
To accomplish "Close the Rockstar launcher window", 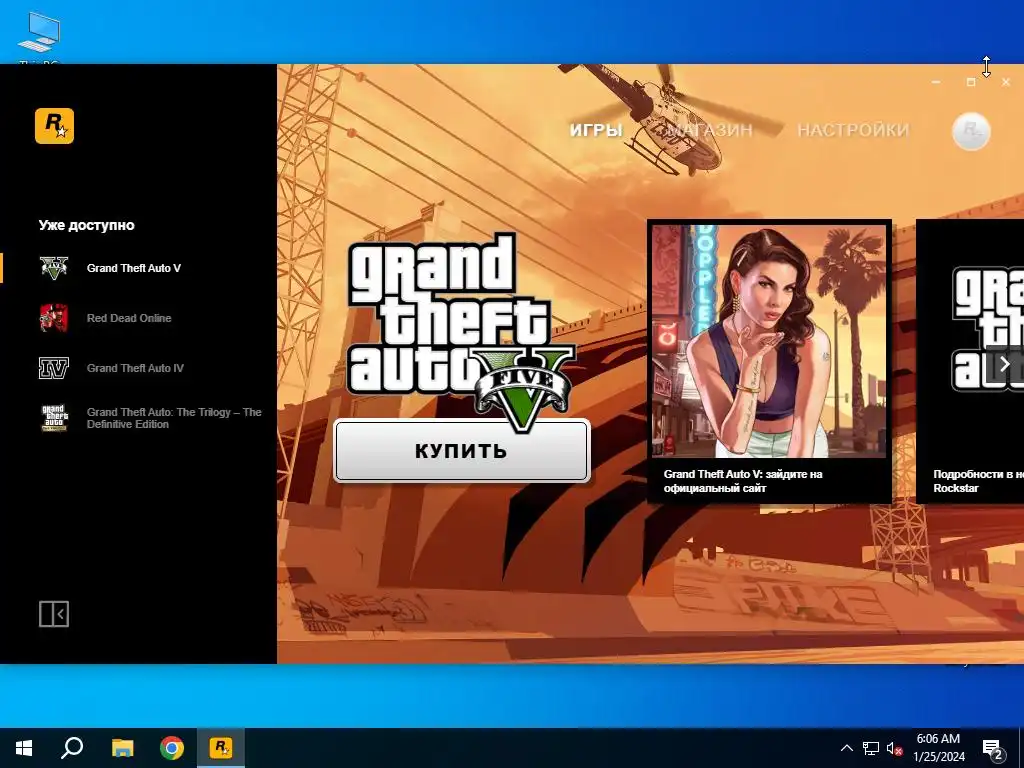I will 1006,82.
